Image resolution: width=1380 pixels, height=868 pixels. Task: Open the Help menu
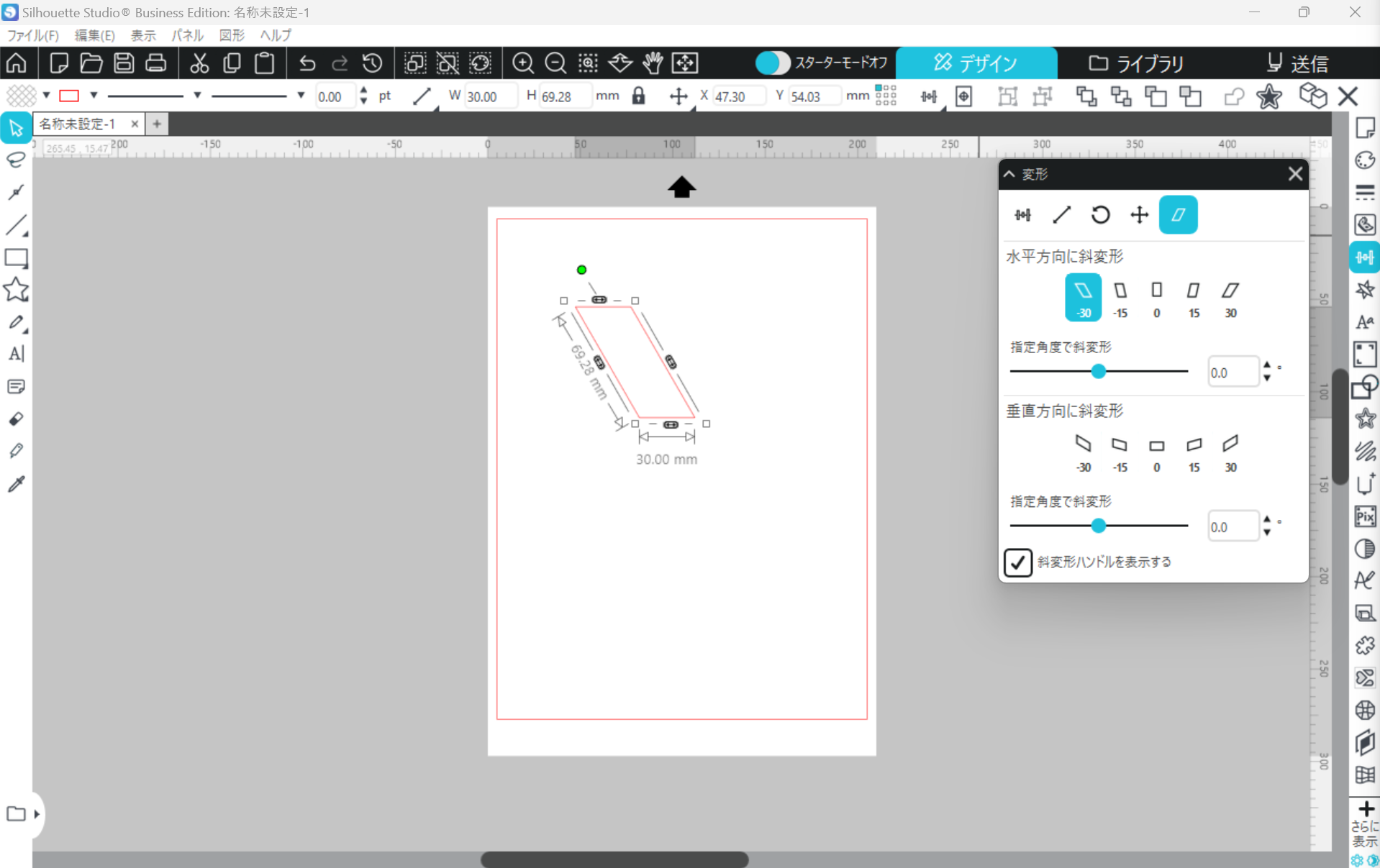pyautogui.click(x=276, y=35)
